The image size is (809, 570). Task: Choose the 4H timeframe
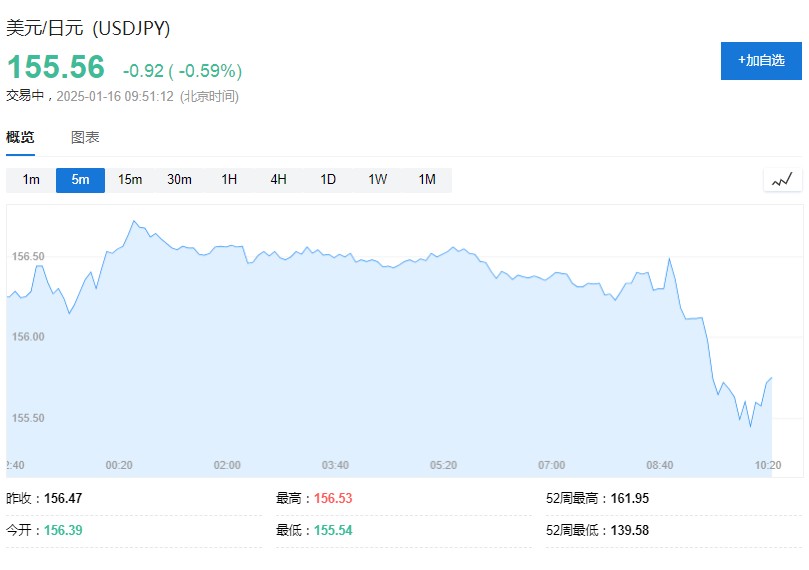click(x=279, y=180)
